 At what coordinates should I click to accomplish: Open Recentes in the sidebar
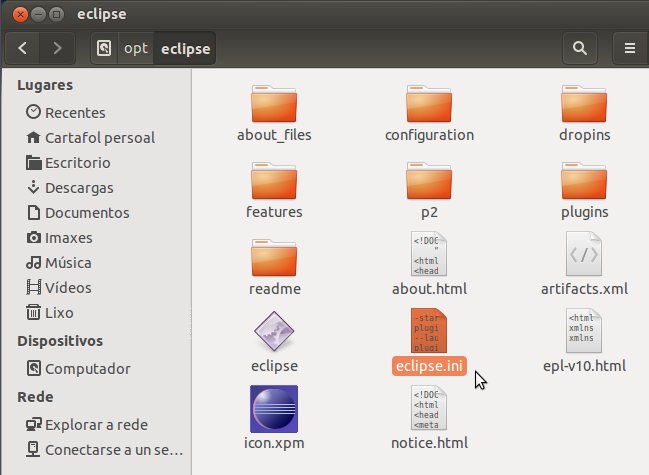click(97, 113)
